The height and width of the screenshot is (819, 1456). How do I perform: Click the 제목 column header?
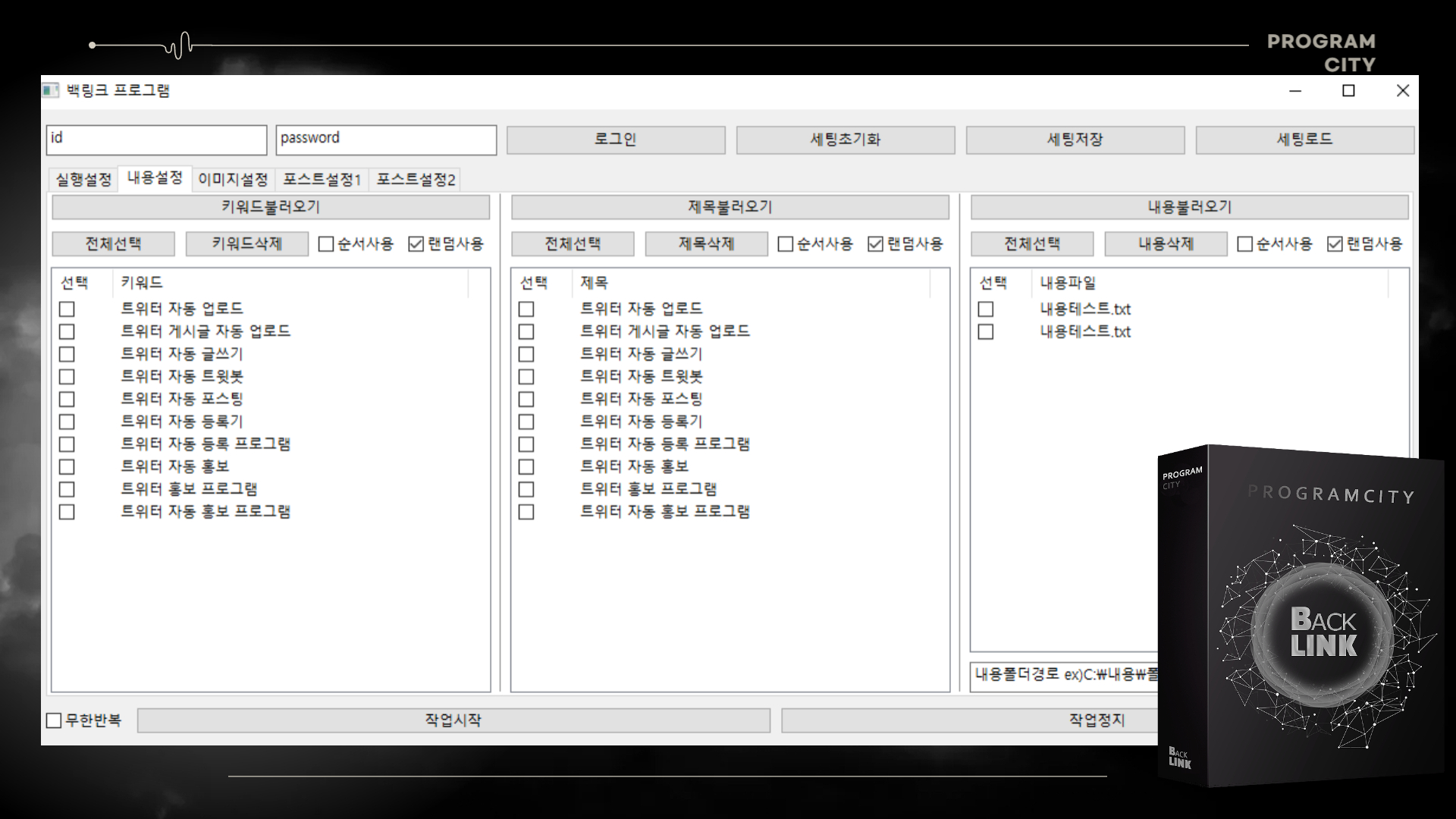click(751, 283)
